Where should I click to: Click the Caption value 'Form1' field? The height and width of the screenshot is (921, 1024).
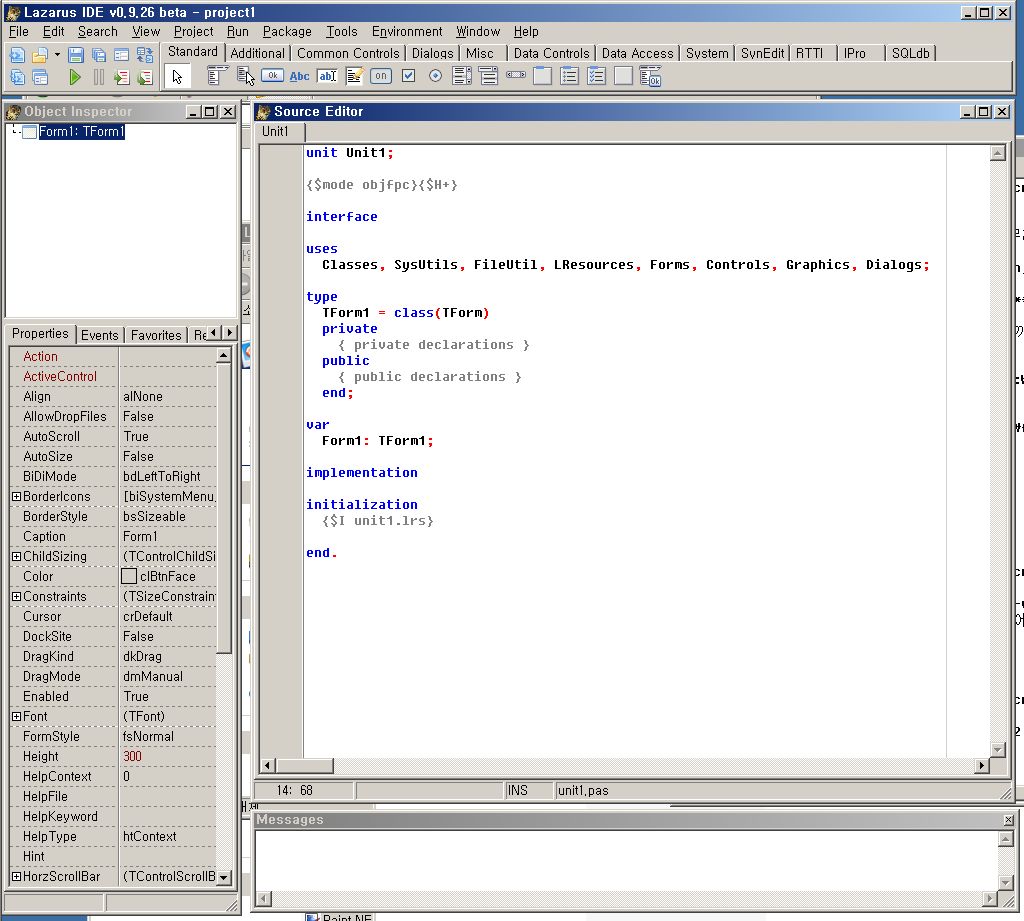168,536
